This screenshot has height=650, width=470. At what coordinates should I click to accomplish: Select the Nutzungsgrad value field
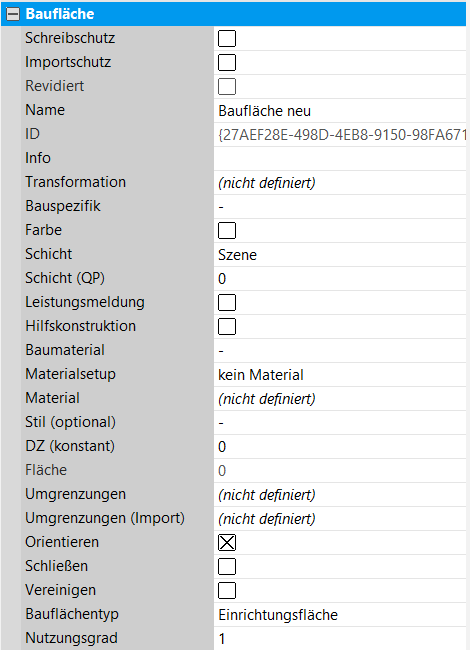pyautogui.click(x=340, y=639)
